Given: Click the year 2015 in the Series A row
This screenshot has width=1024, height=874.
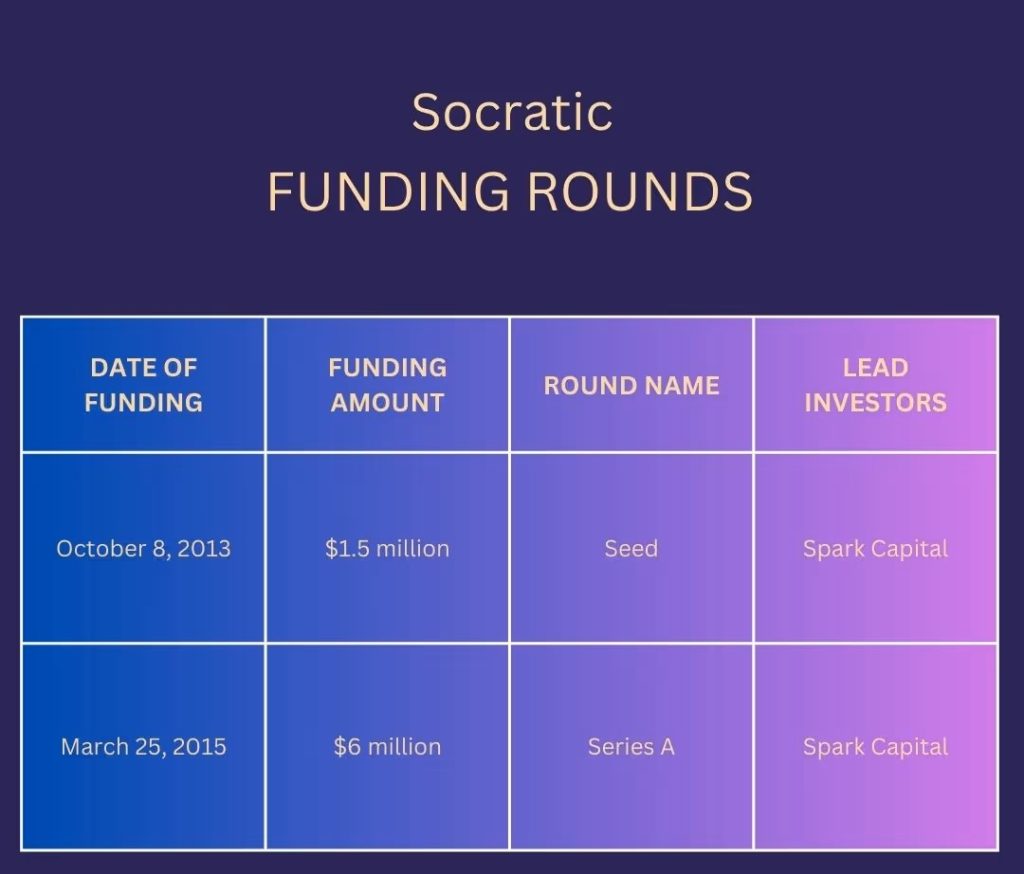Looking at the screenshot, I should [x=202, y=747].
